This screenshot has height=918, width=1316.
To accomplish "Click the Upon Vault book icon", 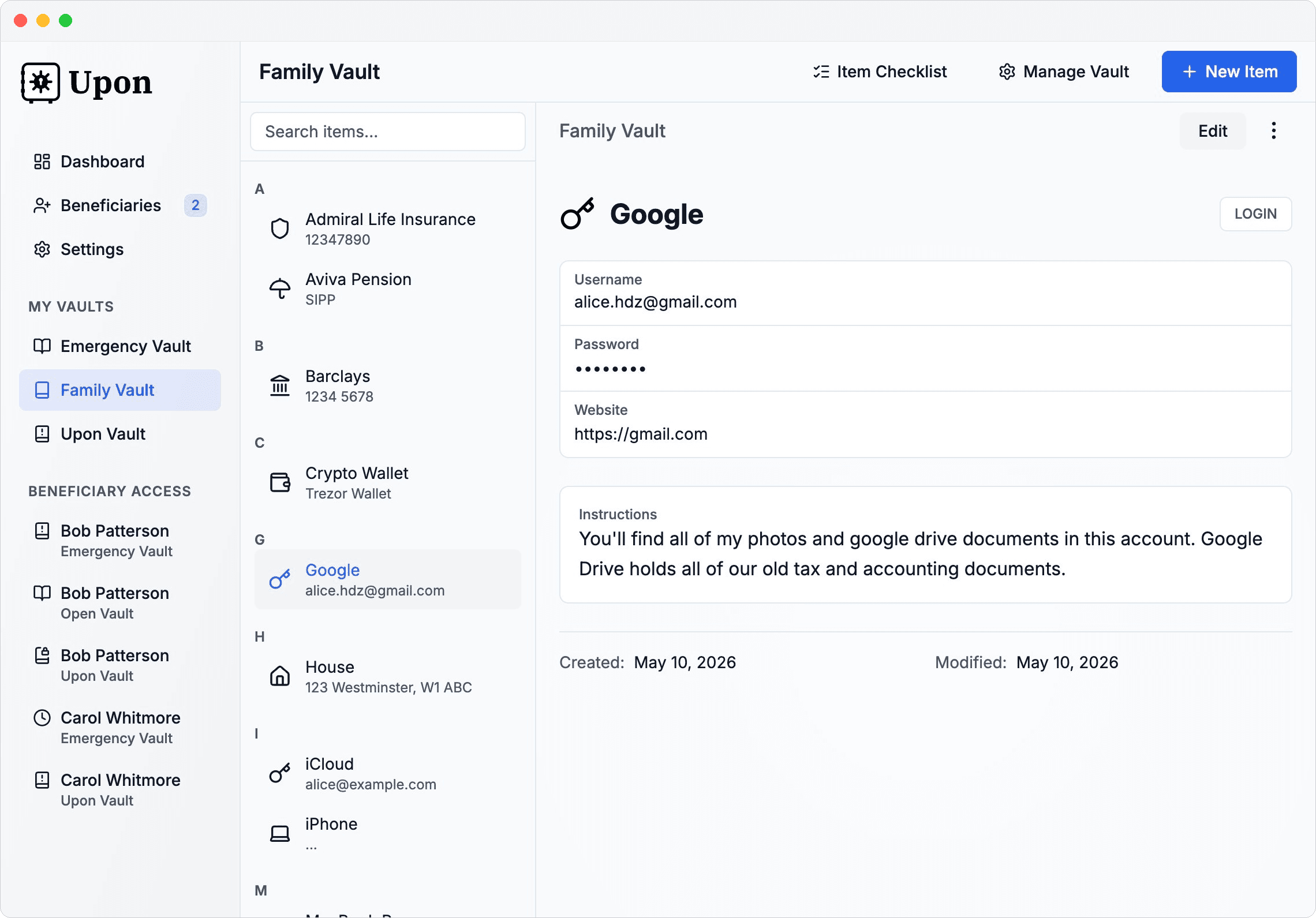I will (x=42, y=434).
